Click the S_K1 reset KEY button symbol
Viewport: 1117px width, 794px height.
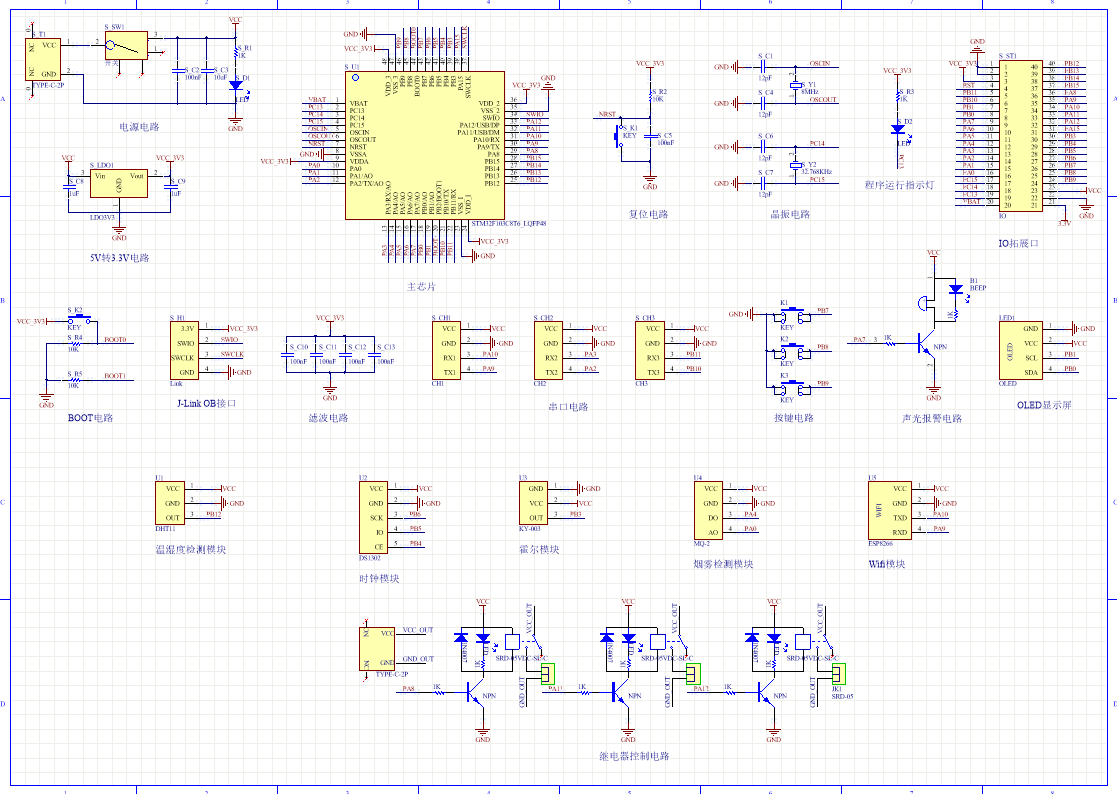[x=623, y=140]
